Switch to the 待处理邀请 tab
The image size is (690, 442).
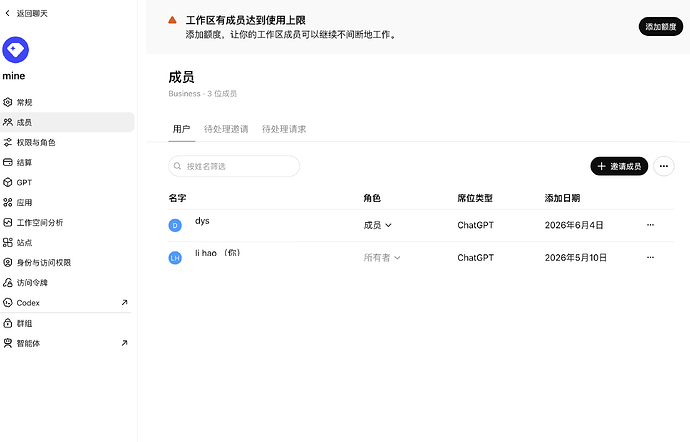click(x=226, y=129)
